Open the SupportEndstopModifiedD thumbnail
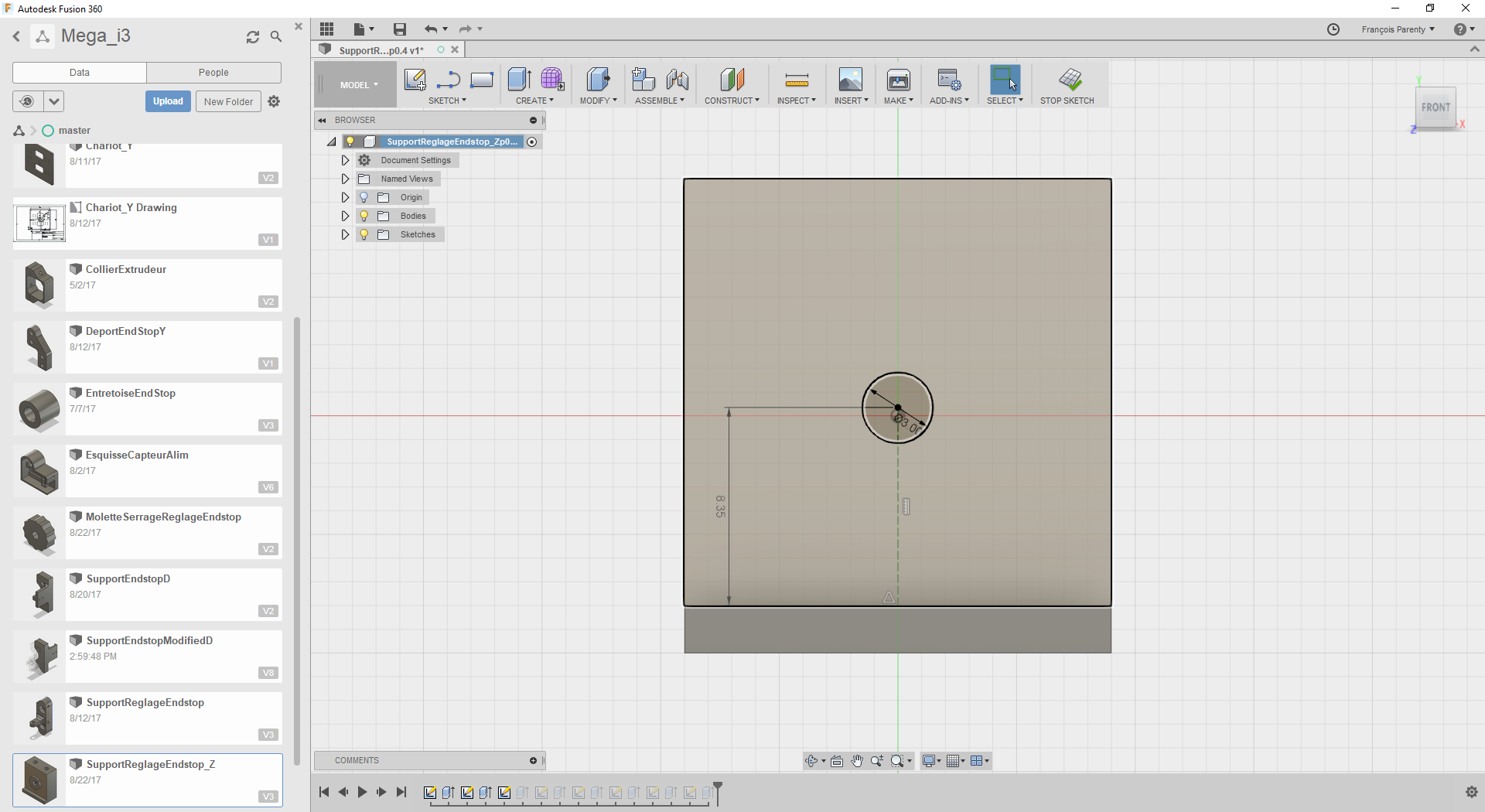The width and height of the screenshot is (1485, 812). tap(40, 657)
